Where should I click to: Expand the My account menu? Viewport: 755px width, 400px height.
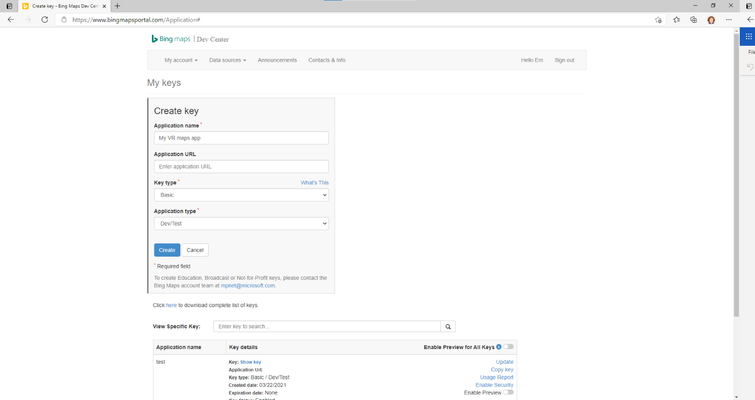pos(181,60)
